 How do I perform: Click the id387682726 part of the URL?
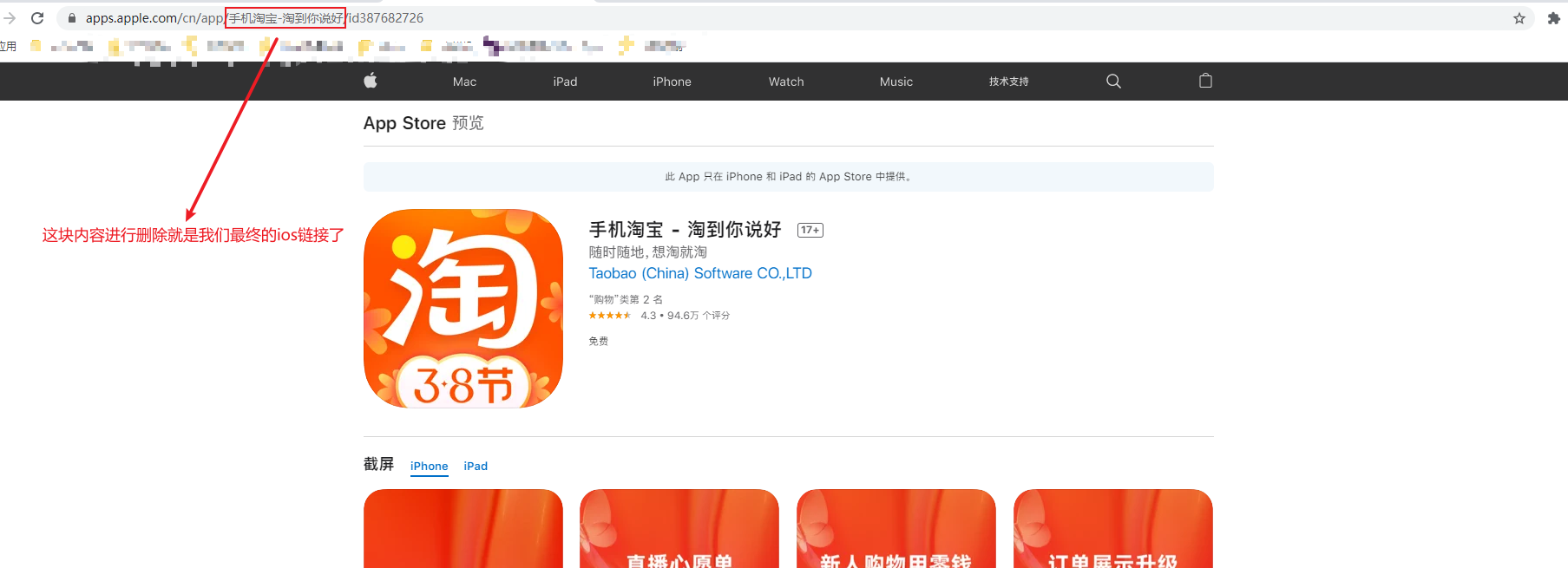click(x=386, y=18)
